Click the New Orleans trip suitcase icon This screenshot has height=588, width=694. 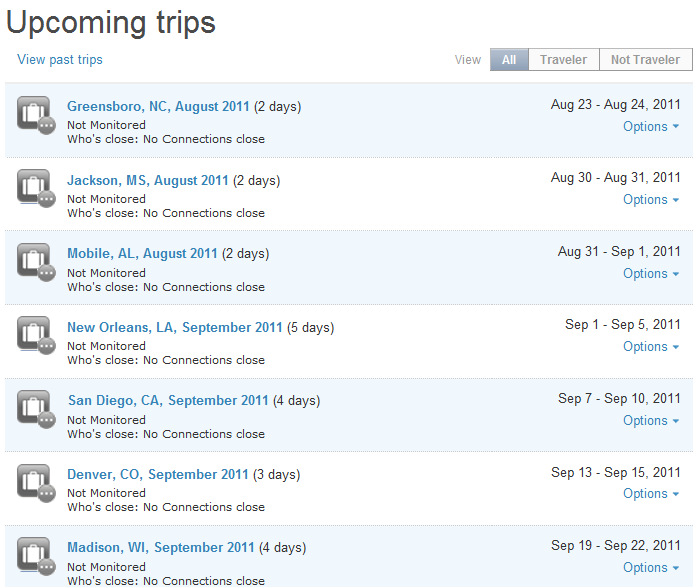click(x=35, y=336)
